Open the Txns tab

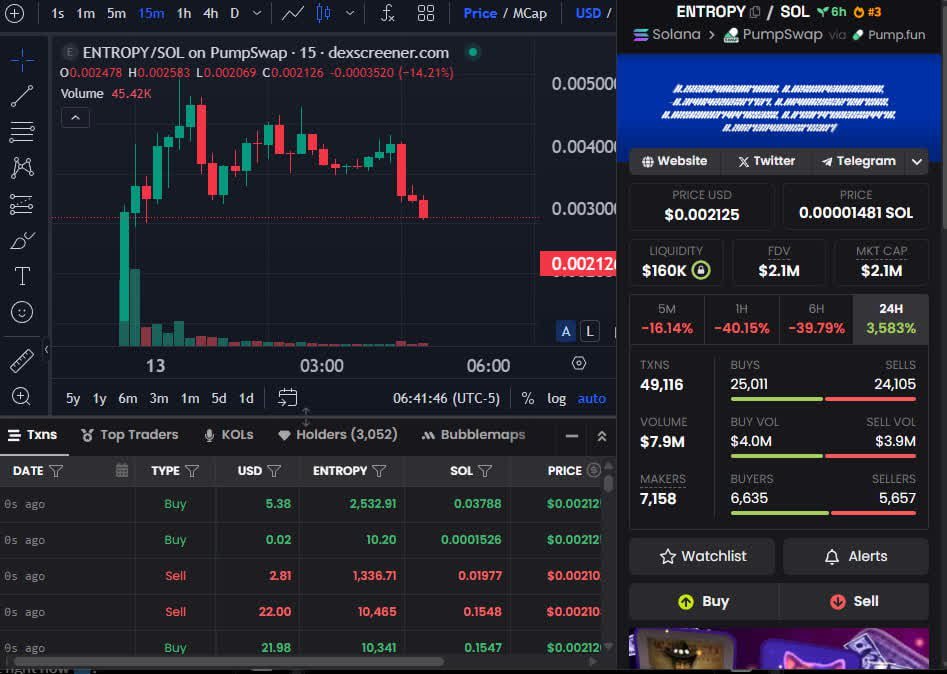33,435
